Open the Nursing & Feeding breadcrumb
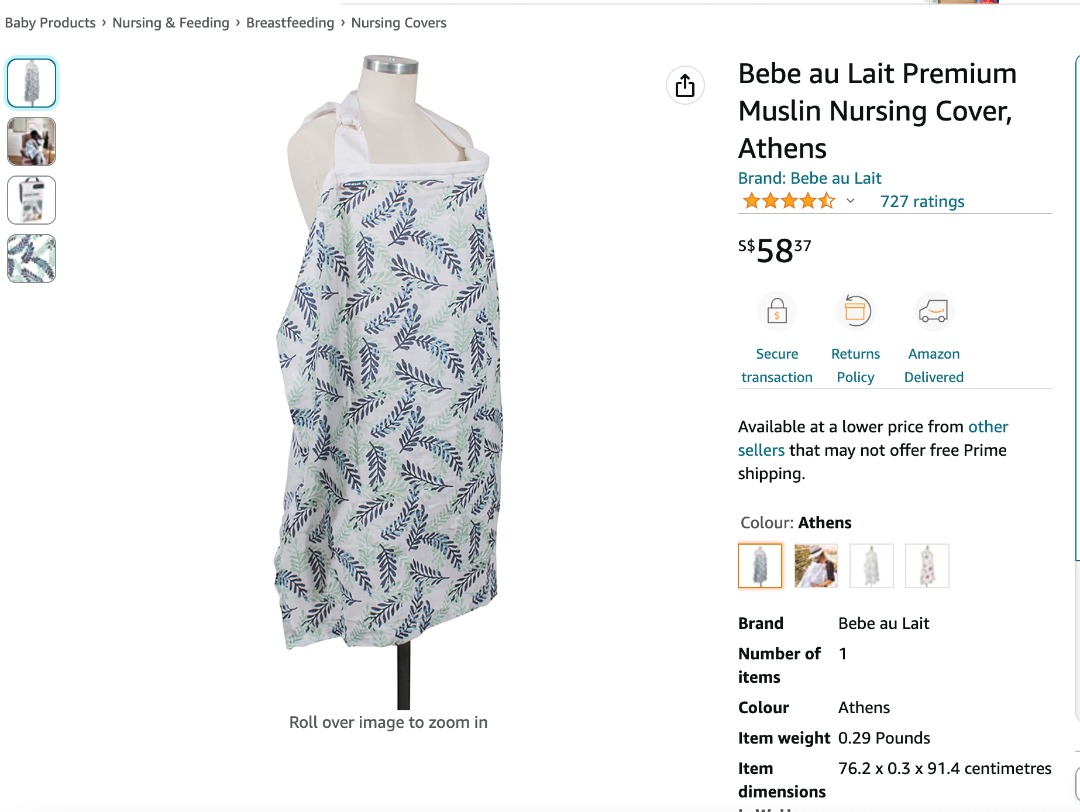 click(x=170, y=22)
